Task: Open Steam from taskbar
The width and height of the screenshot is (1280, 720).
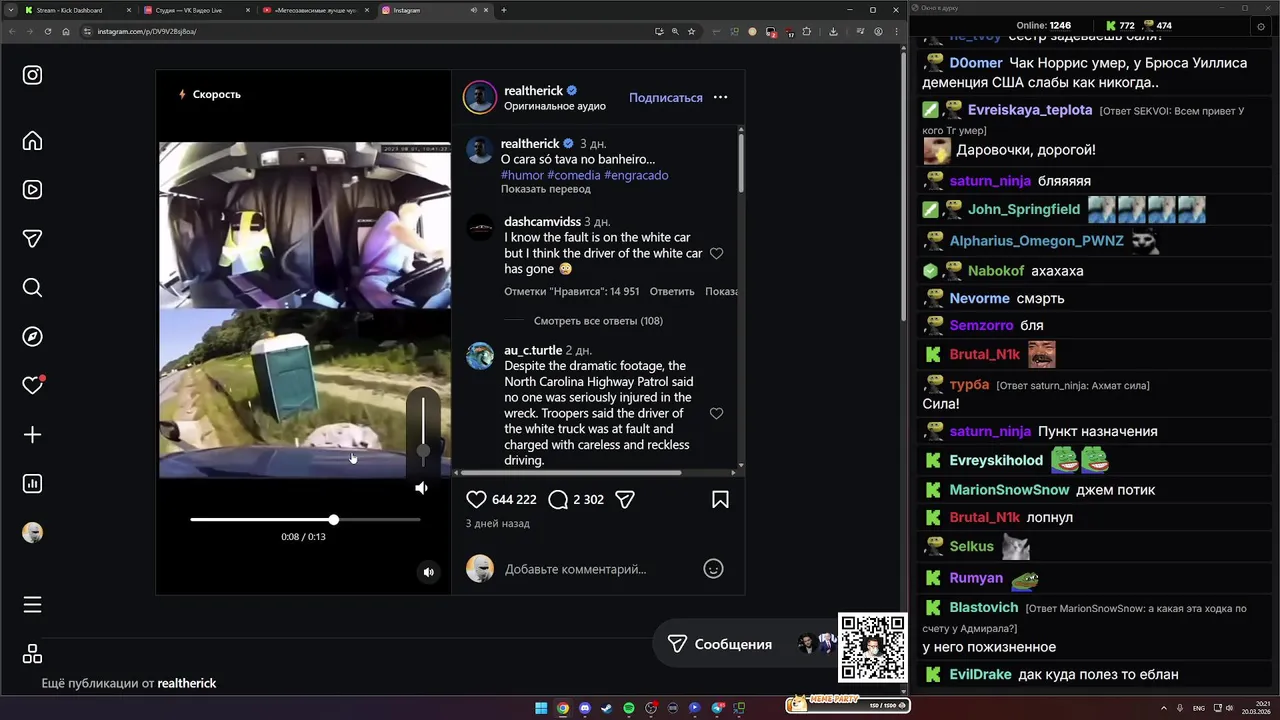Action: (607, 708)
